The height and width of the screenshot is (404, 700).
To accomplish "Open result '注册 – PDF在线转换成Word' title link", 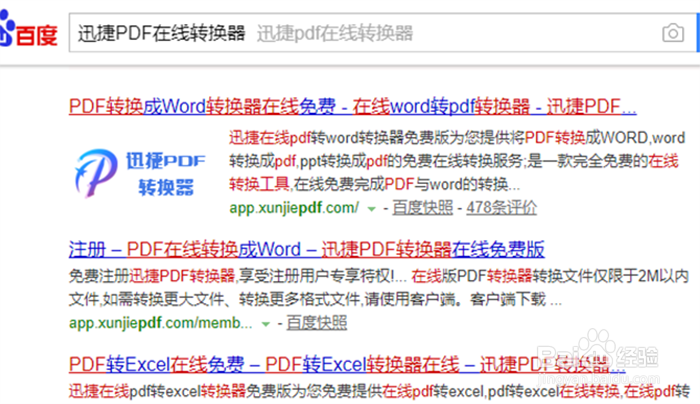I will [x=306, y=249].
